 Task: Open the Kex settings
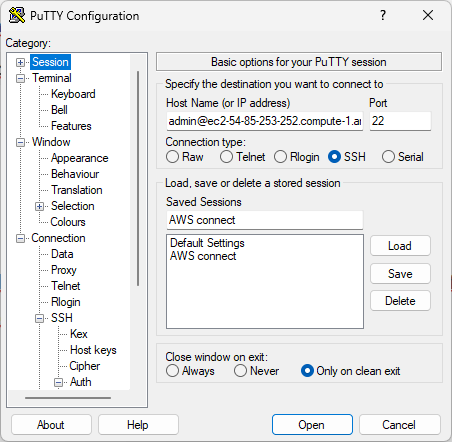79,334
